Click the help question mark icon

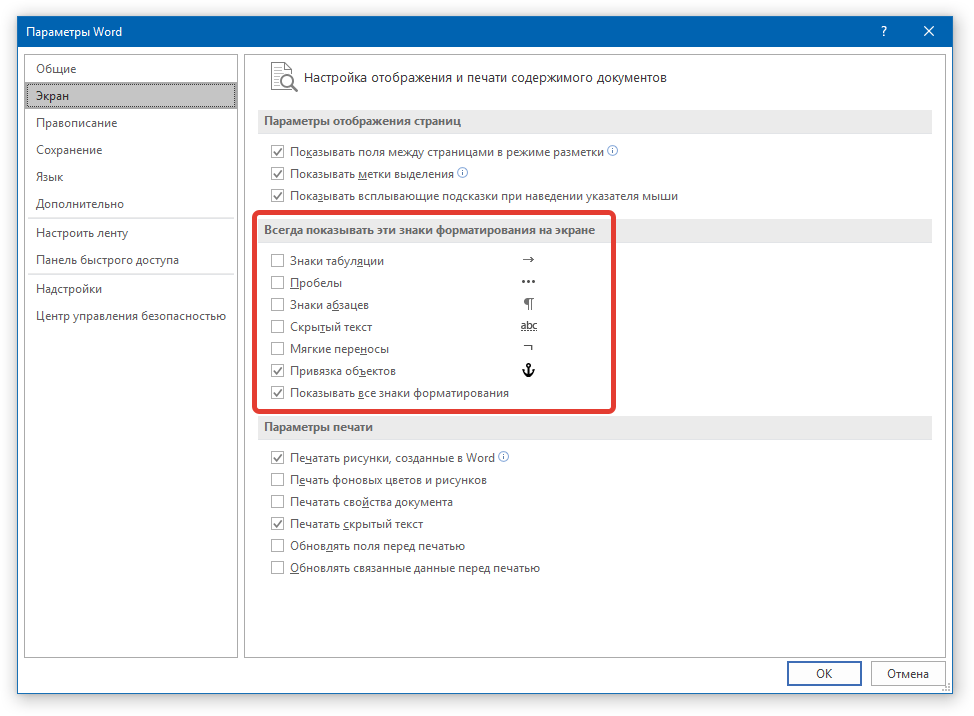(x=883, y=32)
